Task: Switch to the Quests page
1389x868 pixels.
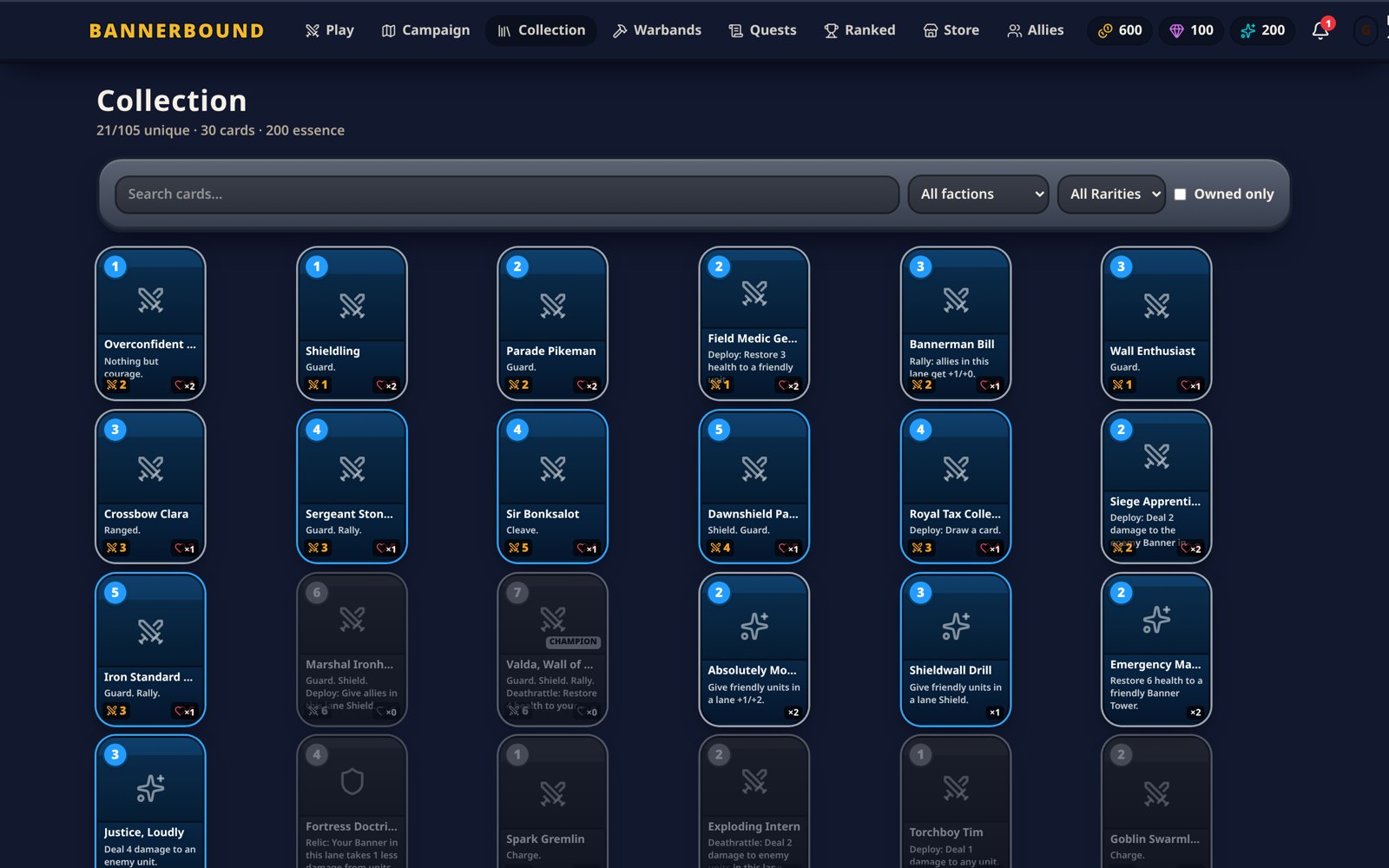Action: pyautogui.click(x=762, y=30)
